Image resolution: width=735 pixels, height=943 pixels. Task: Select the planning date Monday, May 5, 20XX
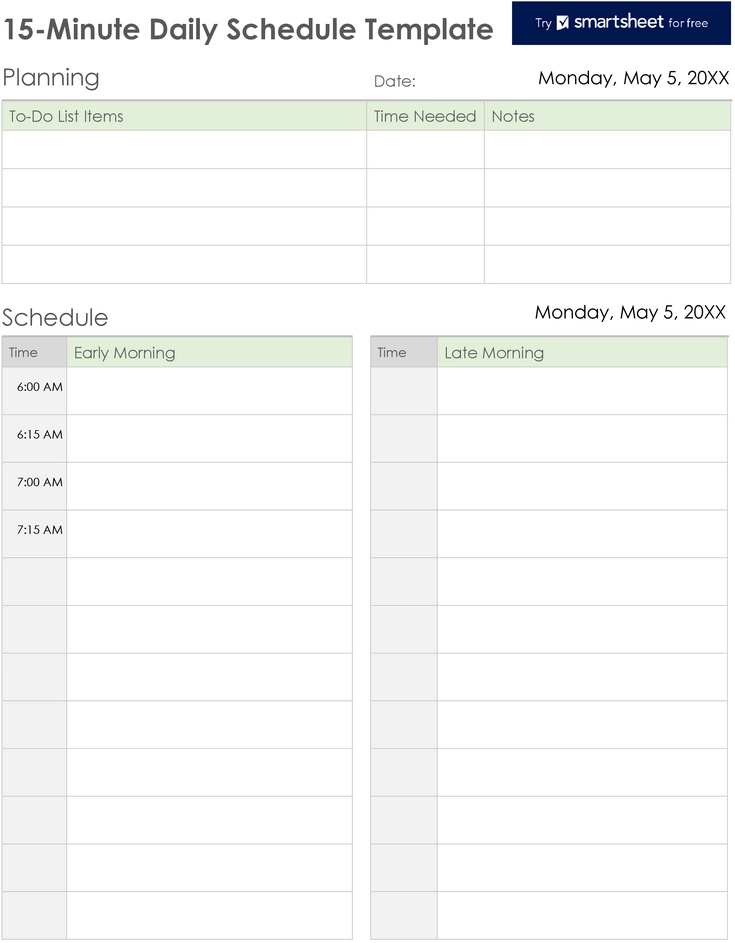pyautogui.click(x=633, y=78)
